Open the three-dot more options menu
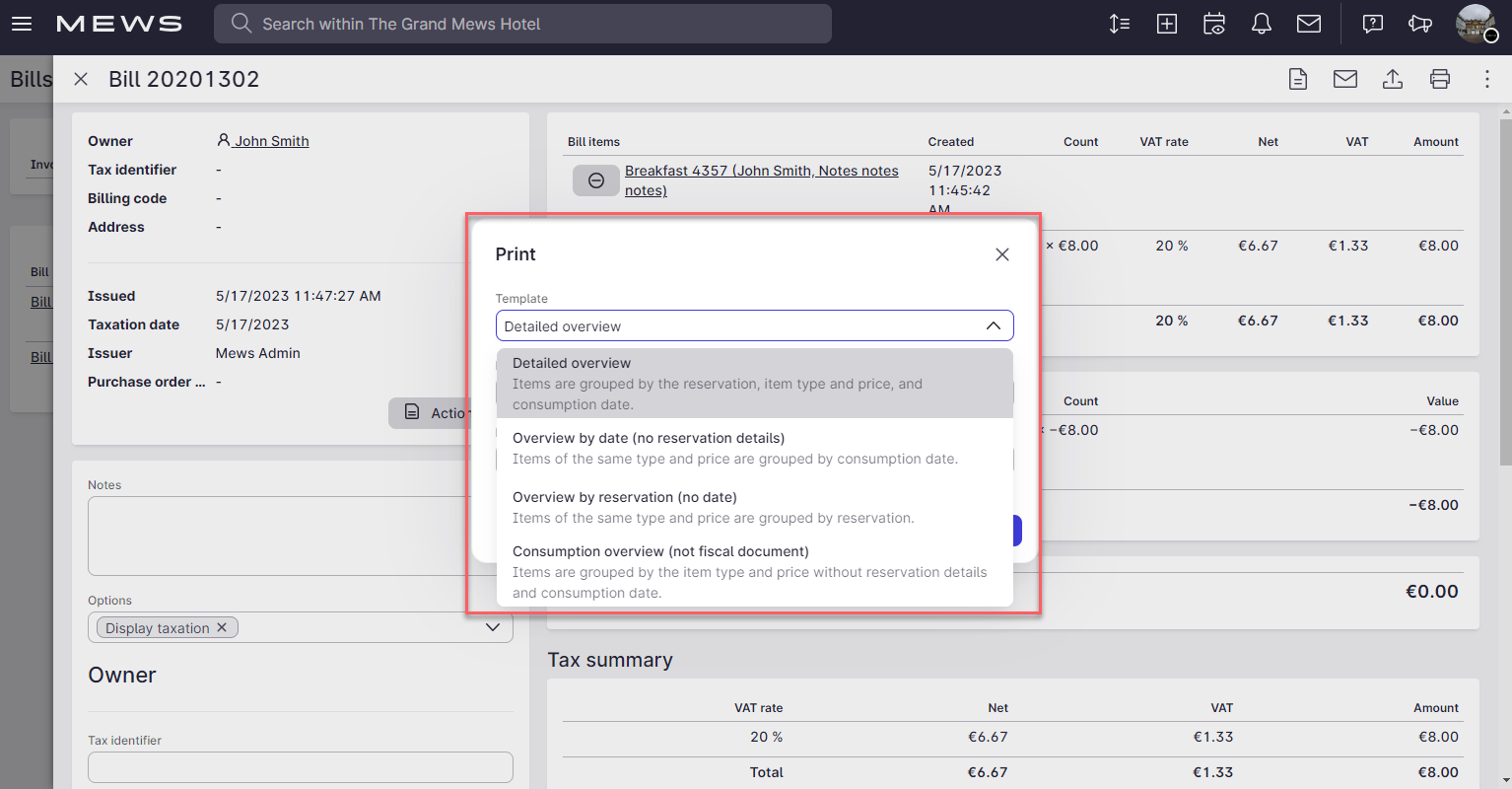This screenshot has width=1512, height=789. [x=1486, y=79]
